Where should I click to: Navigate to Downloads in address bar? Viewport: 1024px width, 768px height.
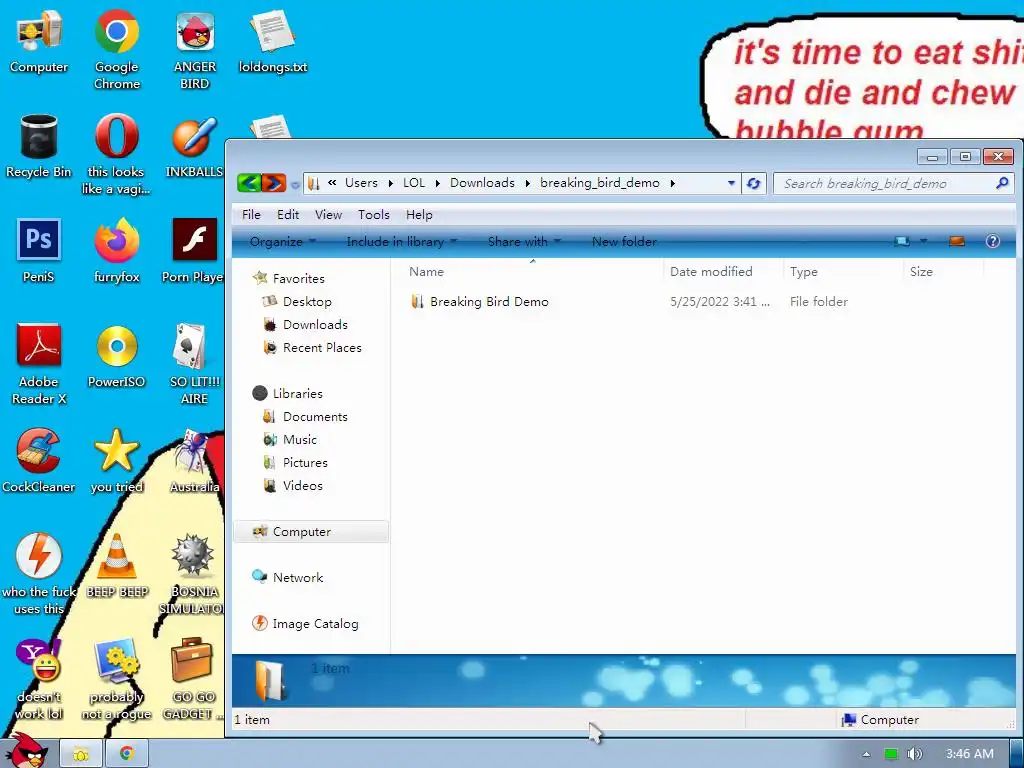pos(482,183)
